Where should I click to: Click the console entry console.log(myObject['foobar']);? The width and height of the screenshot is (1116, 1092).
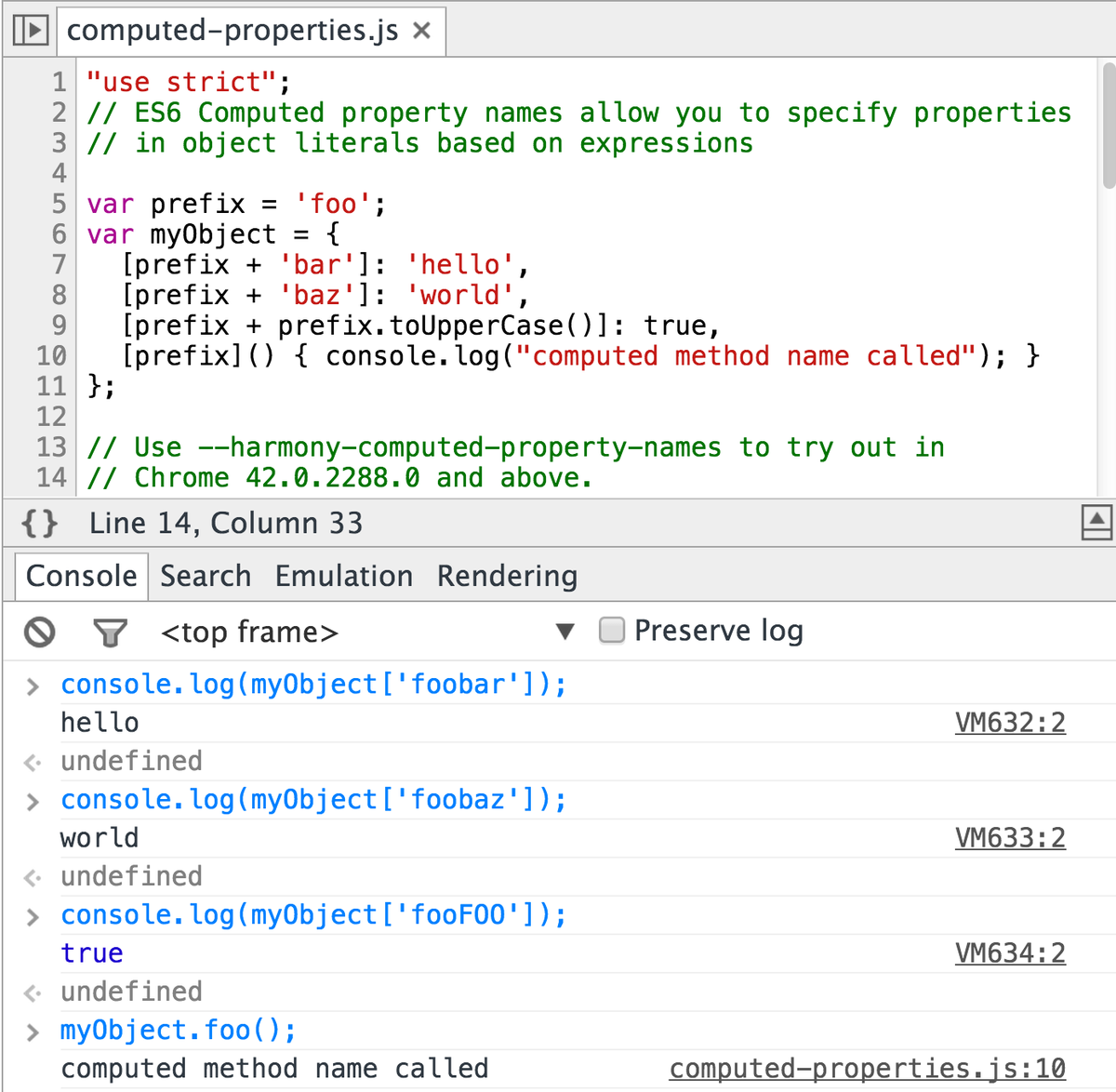click(313, 685)
